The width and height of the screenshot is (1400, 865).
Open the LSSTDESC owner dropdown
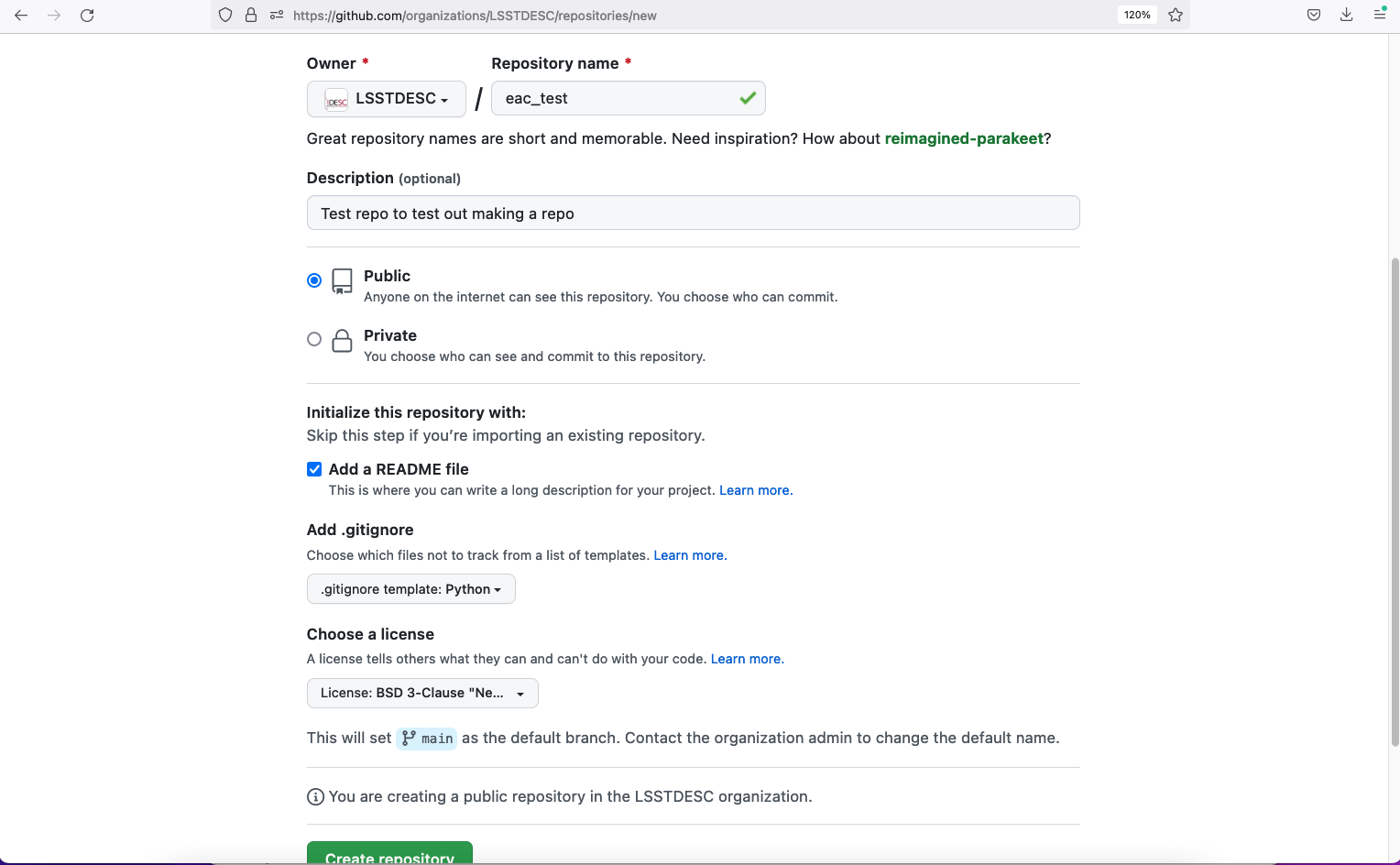click(387, 99)
